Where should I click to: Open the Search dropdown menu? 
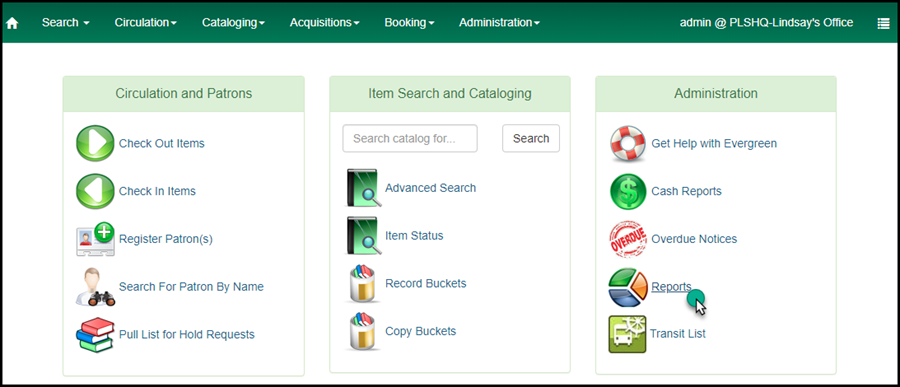65,23
